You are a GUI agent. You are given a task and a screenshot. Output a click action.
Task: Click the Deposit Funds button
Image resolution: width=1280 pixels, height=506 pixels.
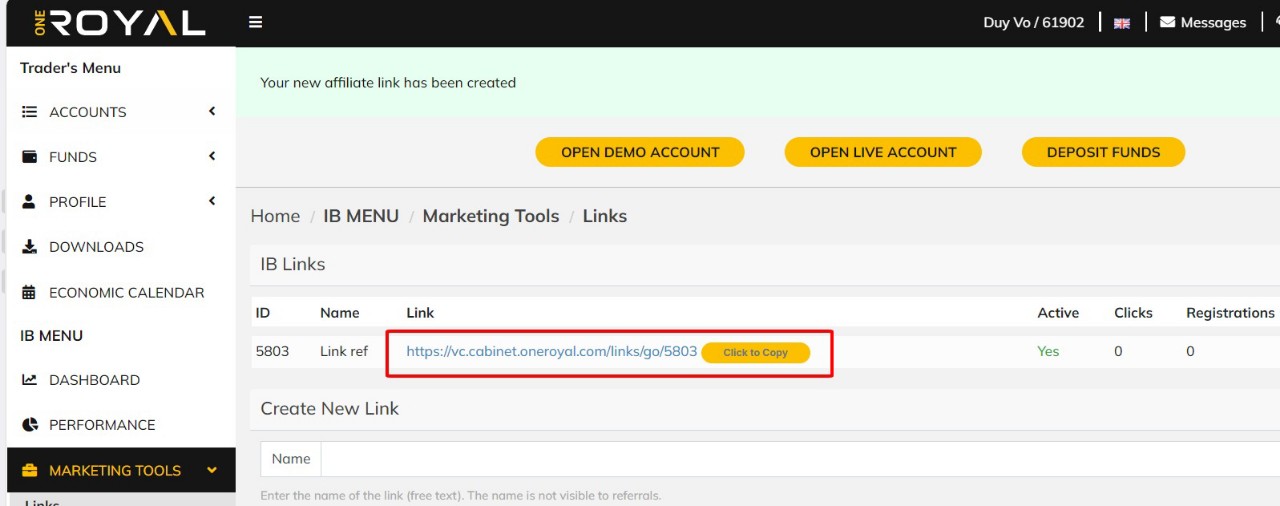pos(1103,152)
